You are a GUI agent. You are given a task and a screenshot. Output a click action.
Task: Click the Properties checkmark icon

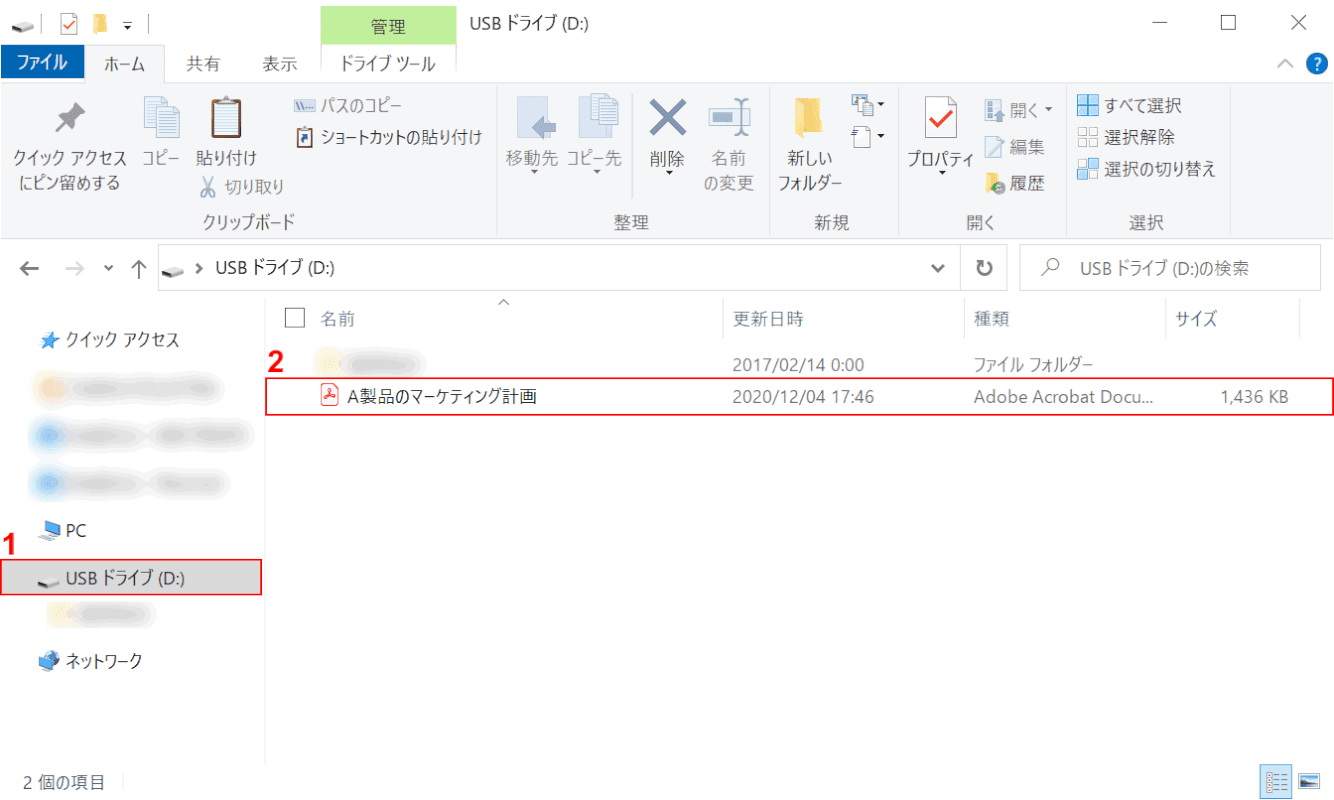tap(941, 118)
